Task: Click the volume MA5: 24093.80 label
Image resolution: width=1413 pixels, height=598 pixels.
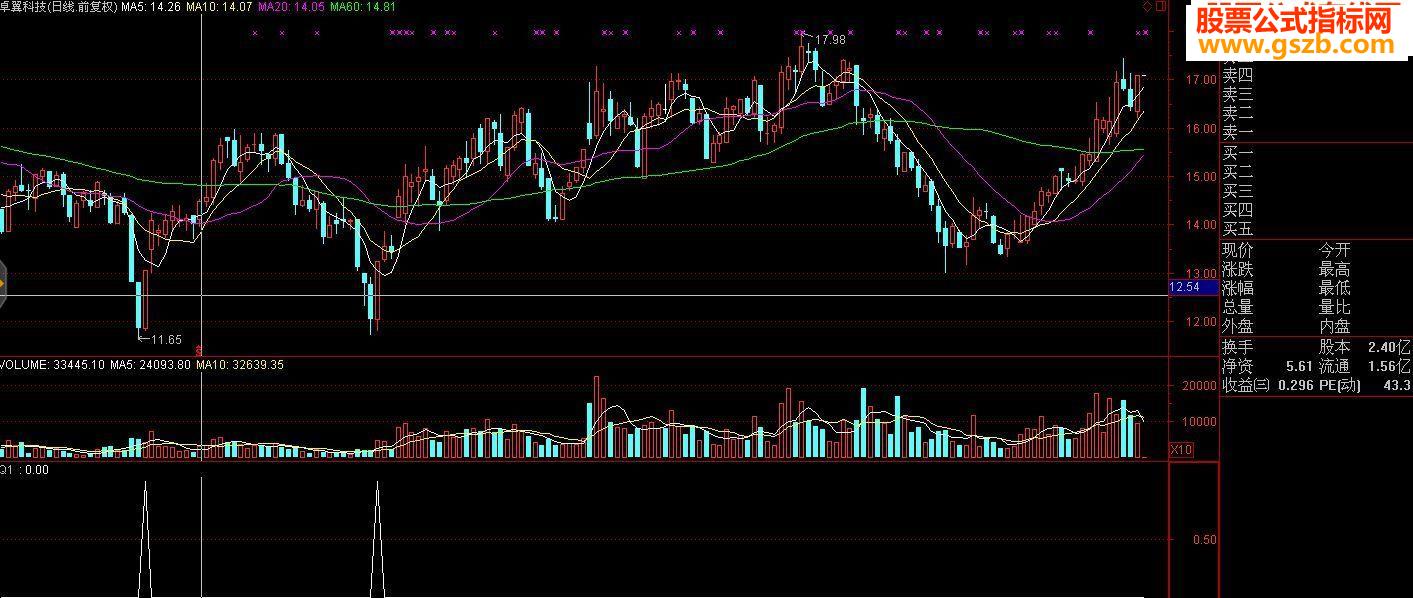Action: 150,365
